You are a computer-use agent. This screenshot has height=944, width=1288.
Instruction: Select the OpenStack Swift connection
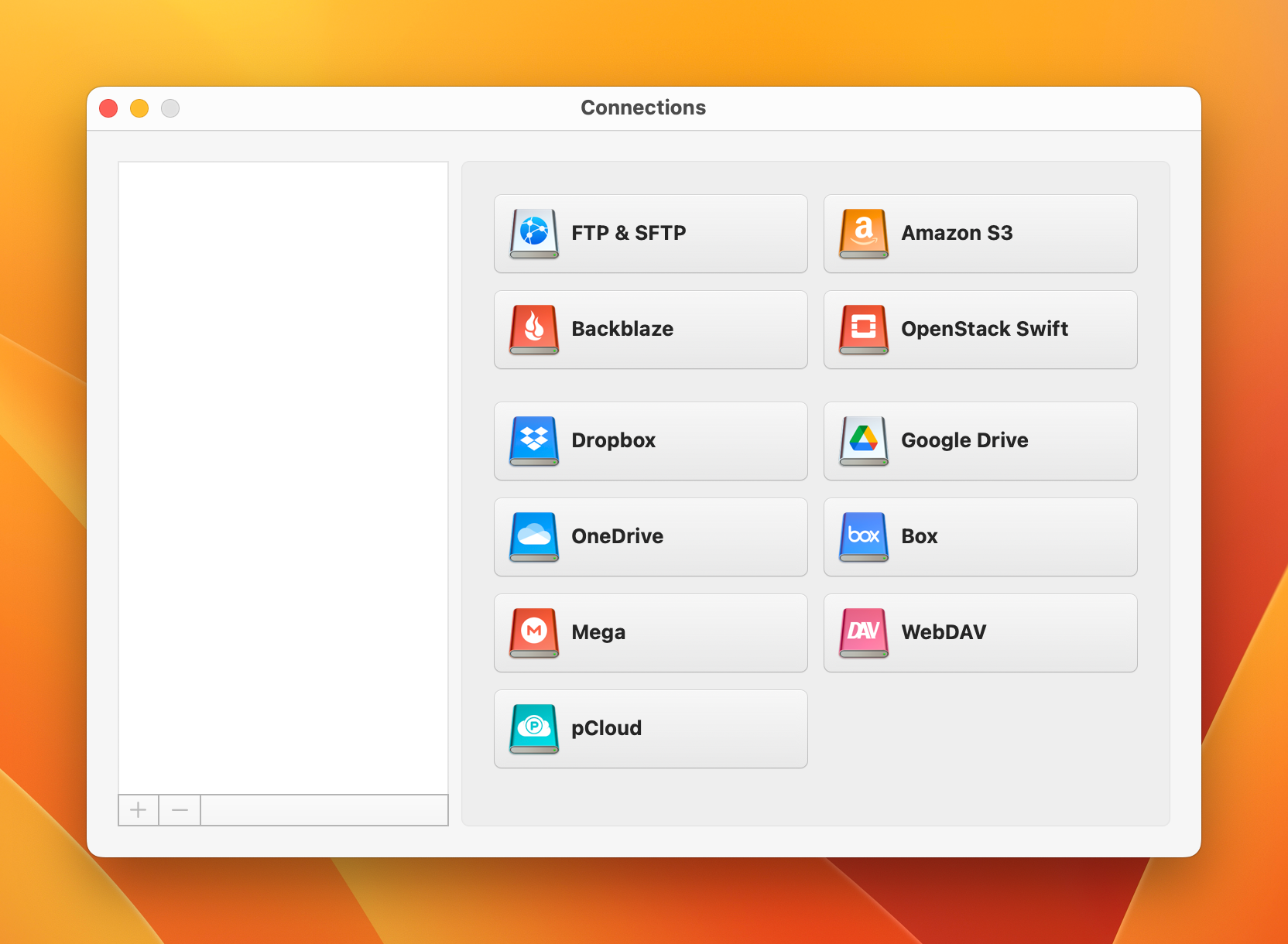point(980,329)
